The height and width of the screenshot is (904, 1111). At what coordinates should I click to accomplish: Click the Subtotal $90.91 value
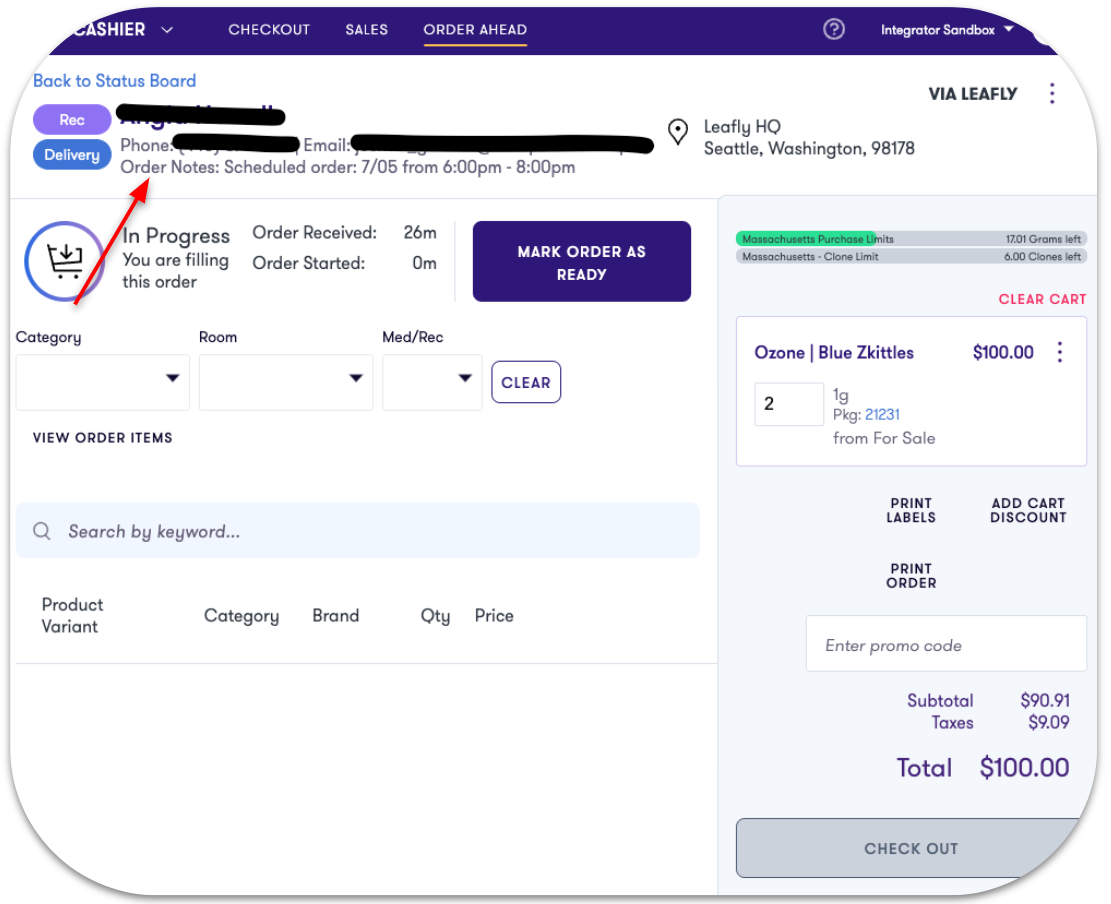[x=1045, y=700]
